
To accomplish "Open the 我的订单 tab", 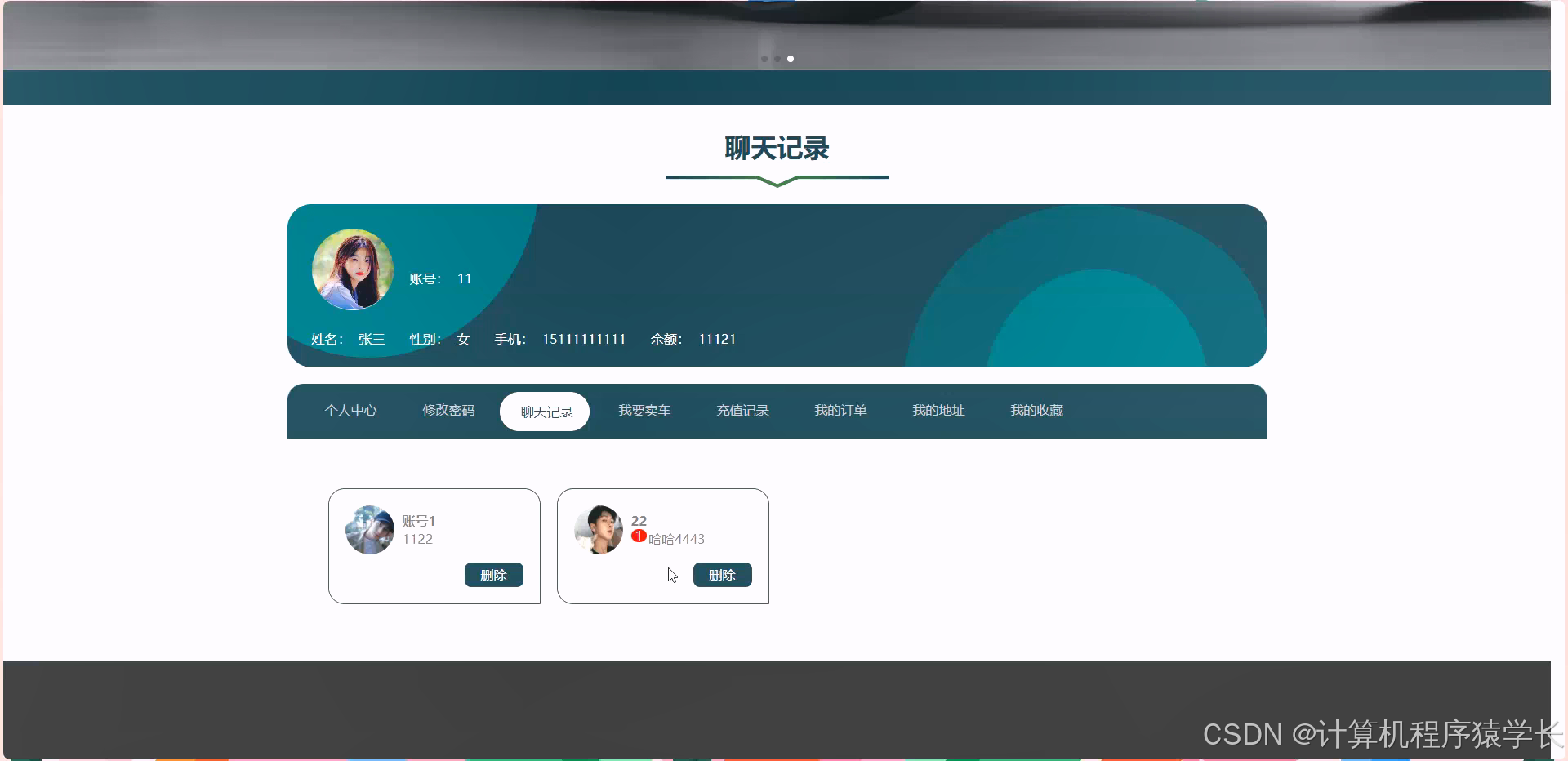I will point(840,411).
